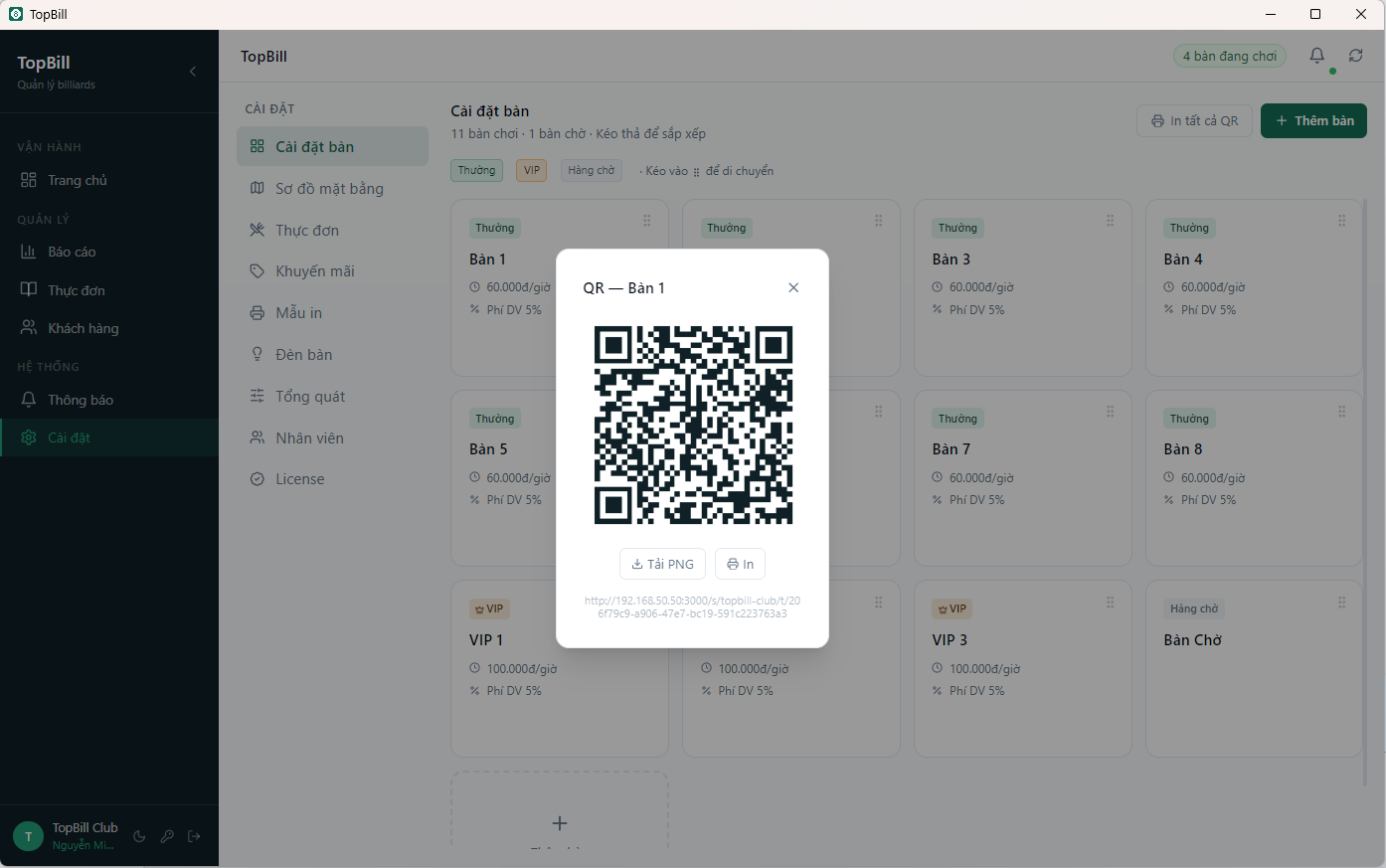Go to Nhân viên settings
The image size is (1386, 868).
tap(332, 437)
